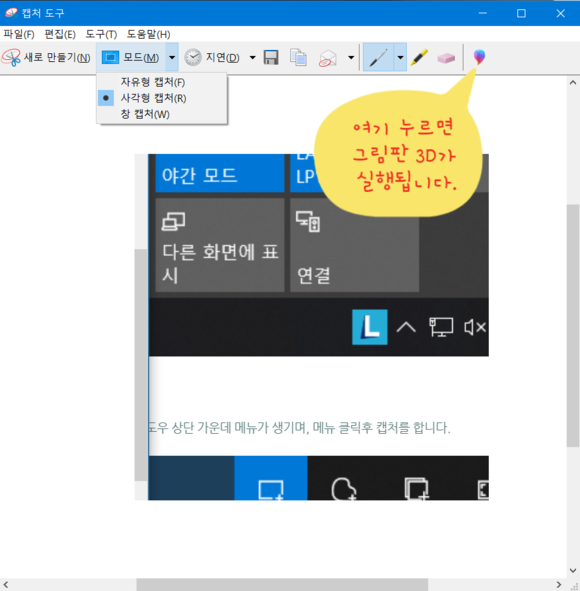Click the vertical scrollbar thumb

pos(573,326)
